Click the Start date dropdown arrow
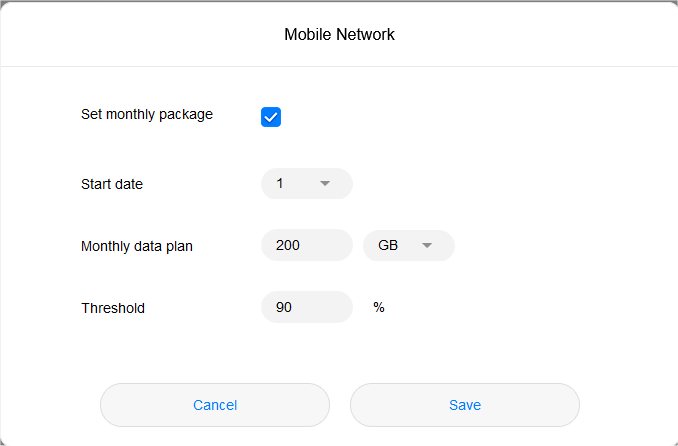Screen dimensions: 678x446 pyautogui.click(x=325, y=184)
